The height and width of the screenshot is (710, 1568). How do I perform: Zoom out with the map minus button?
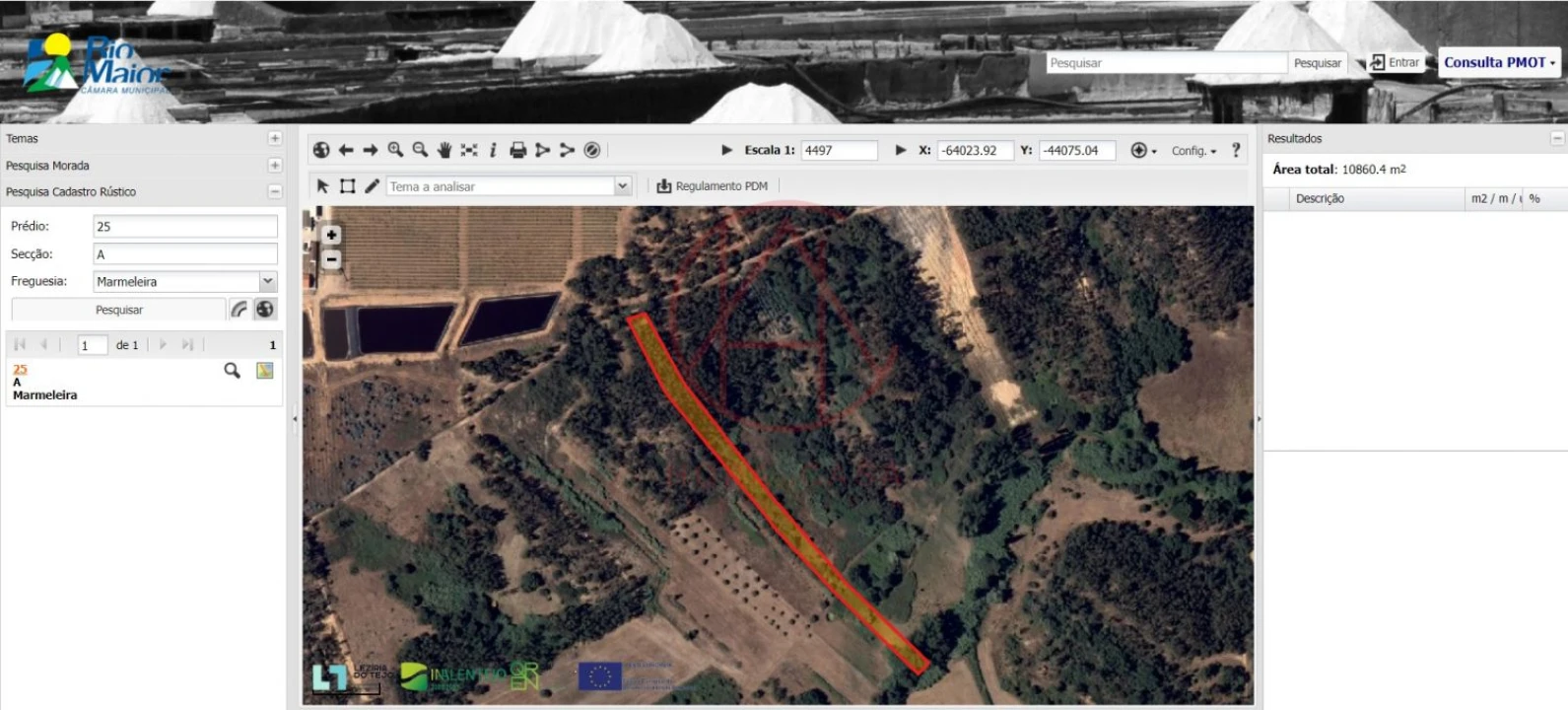pos(332,259)
